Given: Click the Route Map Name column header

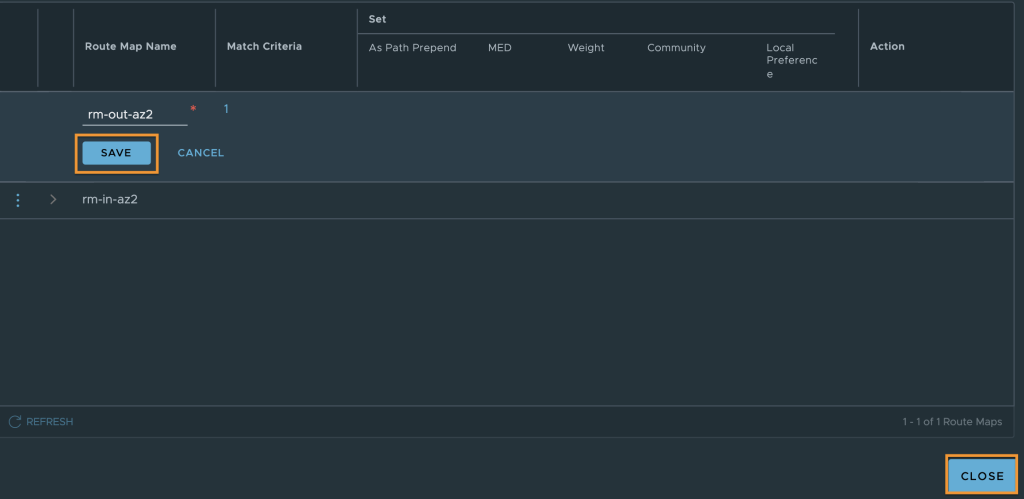Looking at the screenshot, I should click(131, 46).
